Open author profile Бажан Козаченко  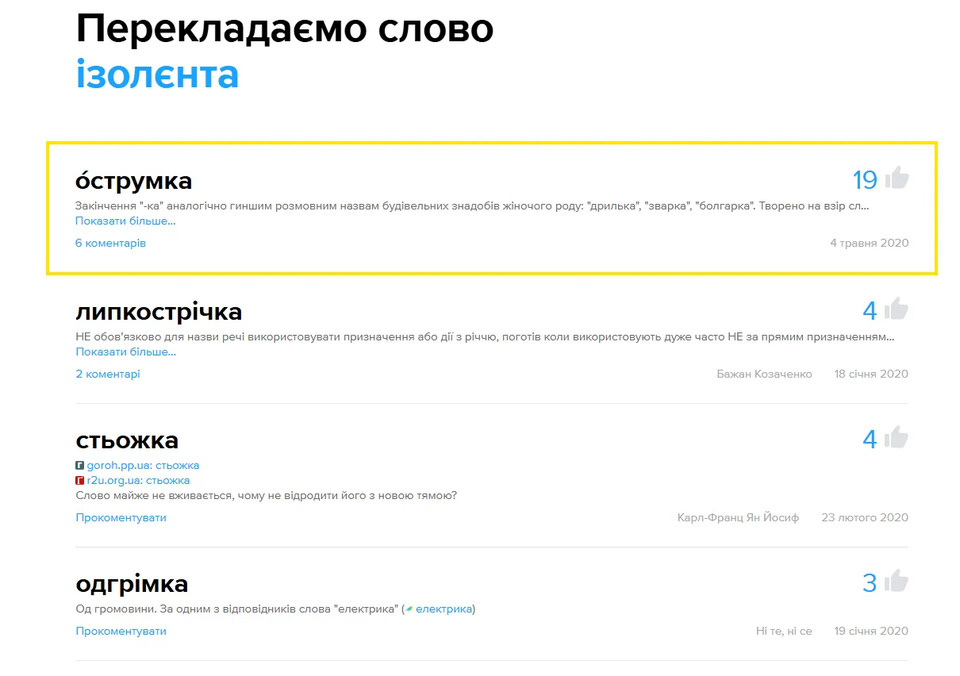[764, 374]
